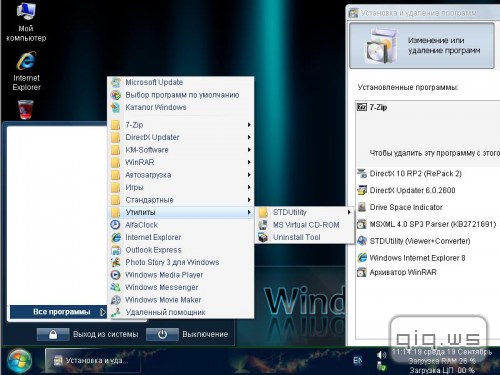The image size is (500, 375).
Task: Click the 7-Zip icon in installed programs
Action: [362, 107]
